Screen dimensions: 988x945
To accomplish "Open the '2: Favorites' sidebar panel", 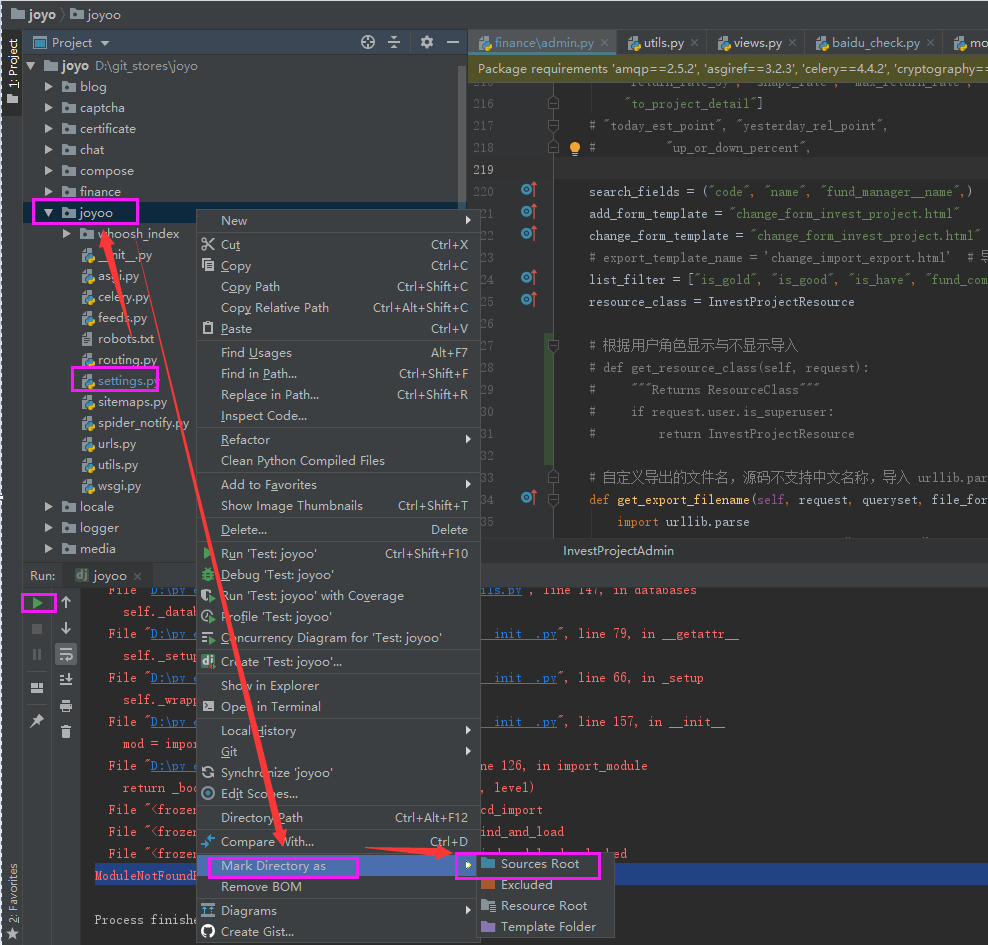I will (12, 900).
